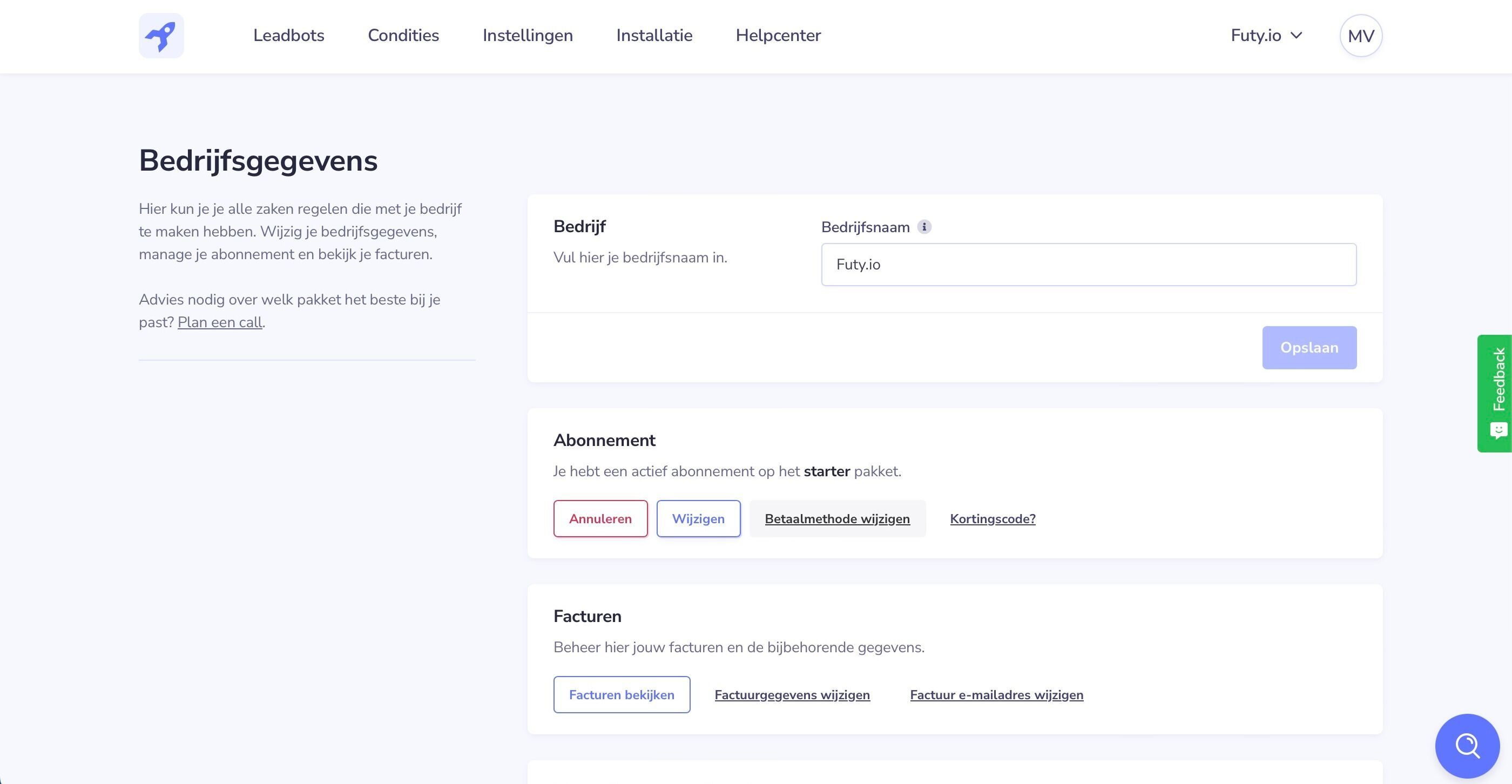Click the Bedrijfsnaam info icon
This screenshot has width=1512, height=784.
pos(924,227)
